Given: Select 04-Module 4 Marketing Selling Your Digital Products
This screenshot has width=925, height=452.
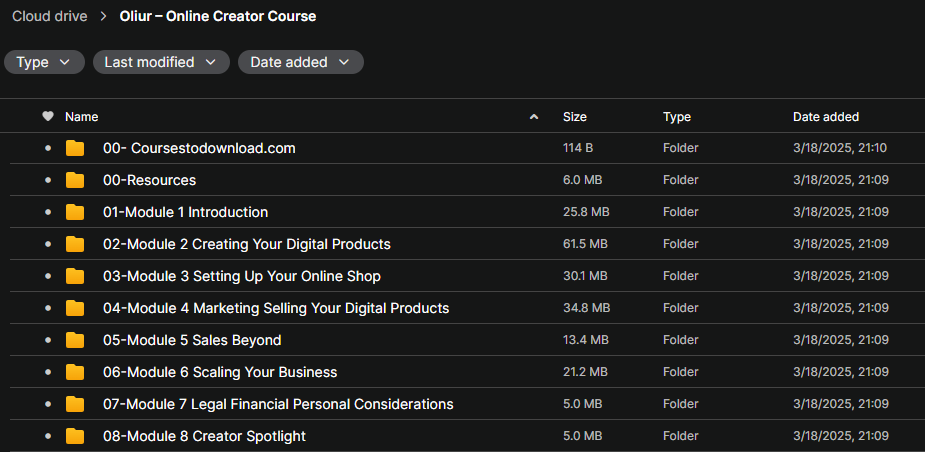Looking at the screenshot, I should click(x=276, y=308).
